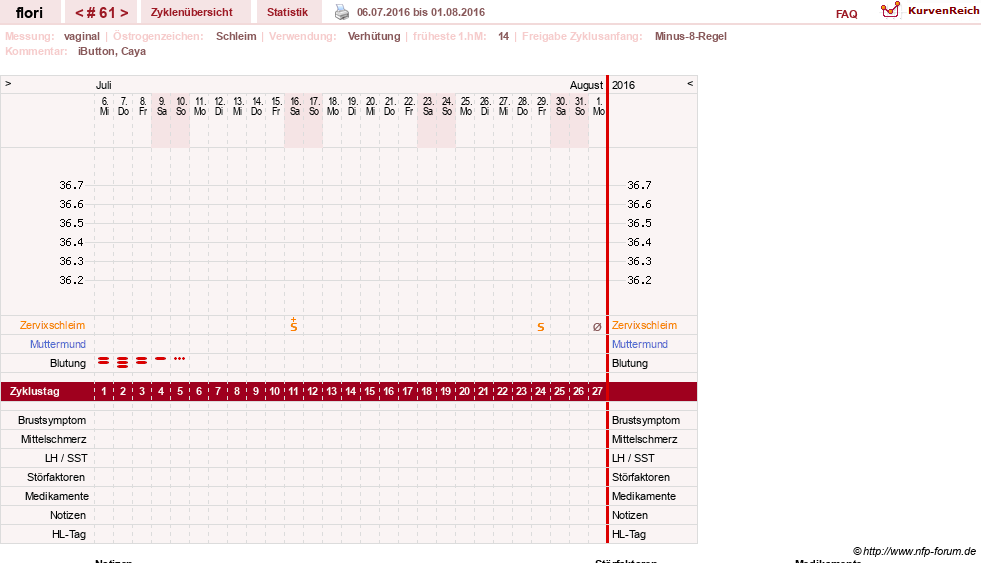Click the printer icon

tap(342, 12)
